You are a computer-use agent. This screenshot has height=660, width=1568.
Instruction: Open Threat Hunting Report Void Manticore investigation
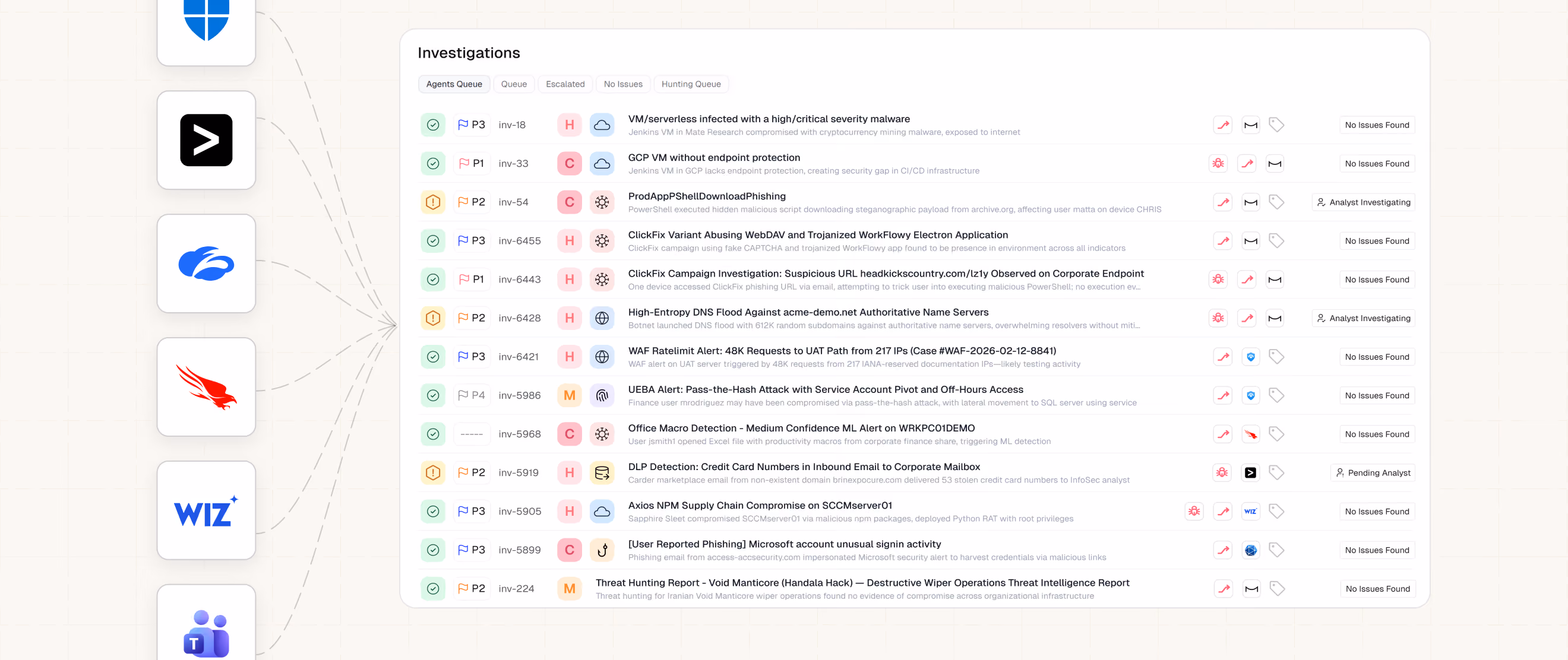click(862, 582)
